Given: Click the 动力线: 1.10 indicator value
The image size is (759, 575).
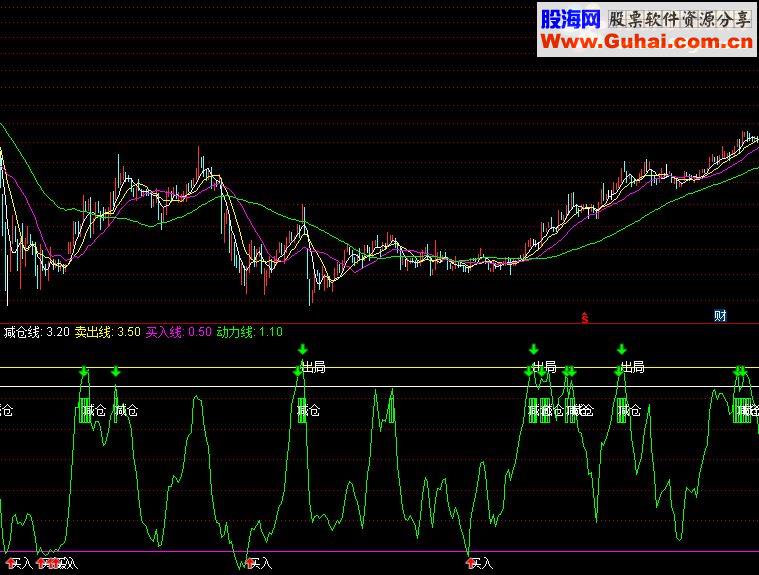Looking at the screenshot, I should [249, 332].
